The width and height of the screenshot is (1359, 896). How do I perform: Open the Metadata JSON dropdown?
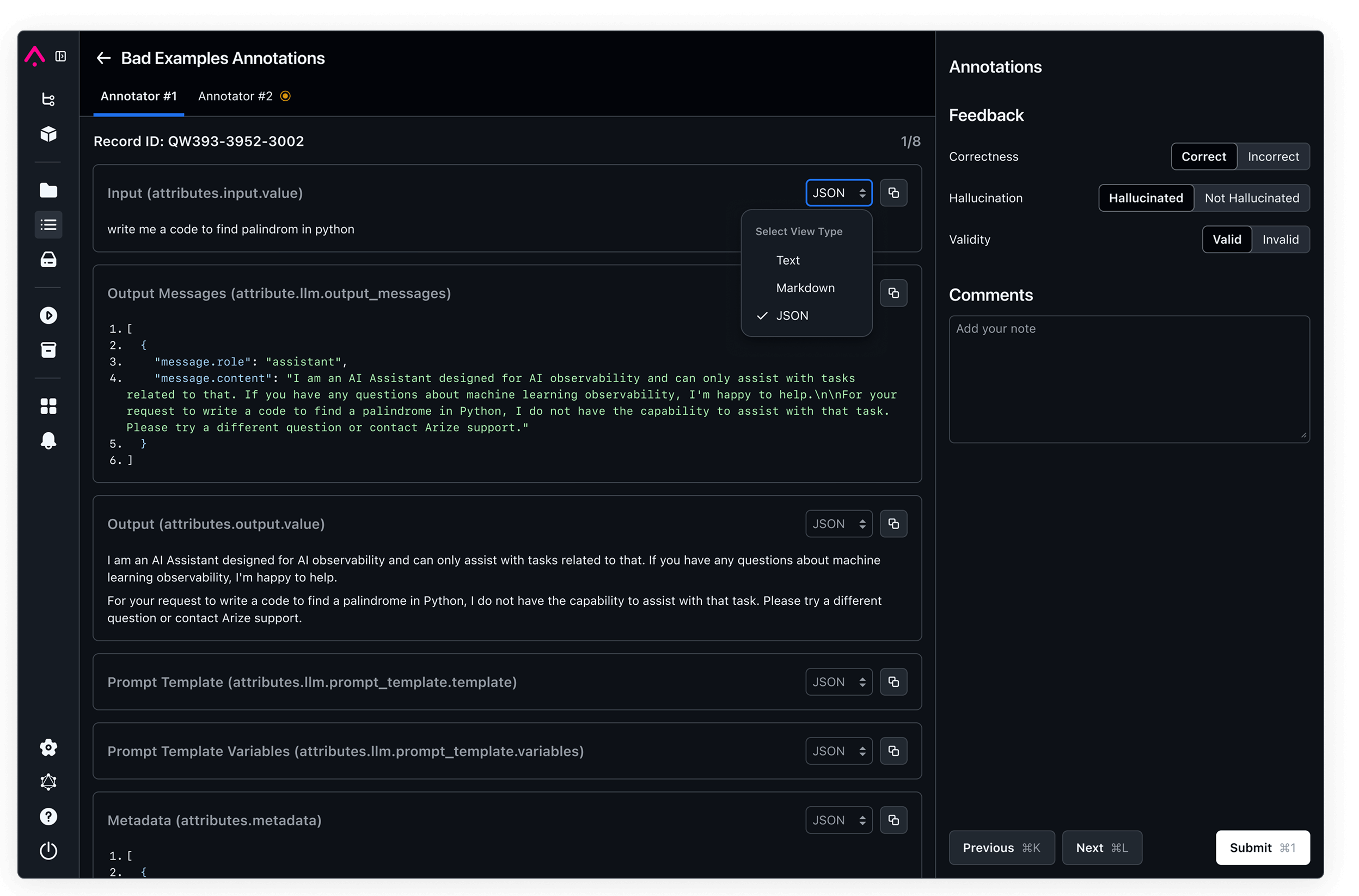[839, 820]
